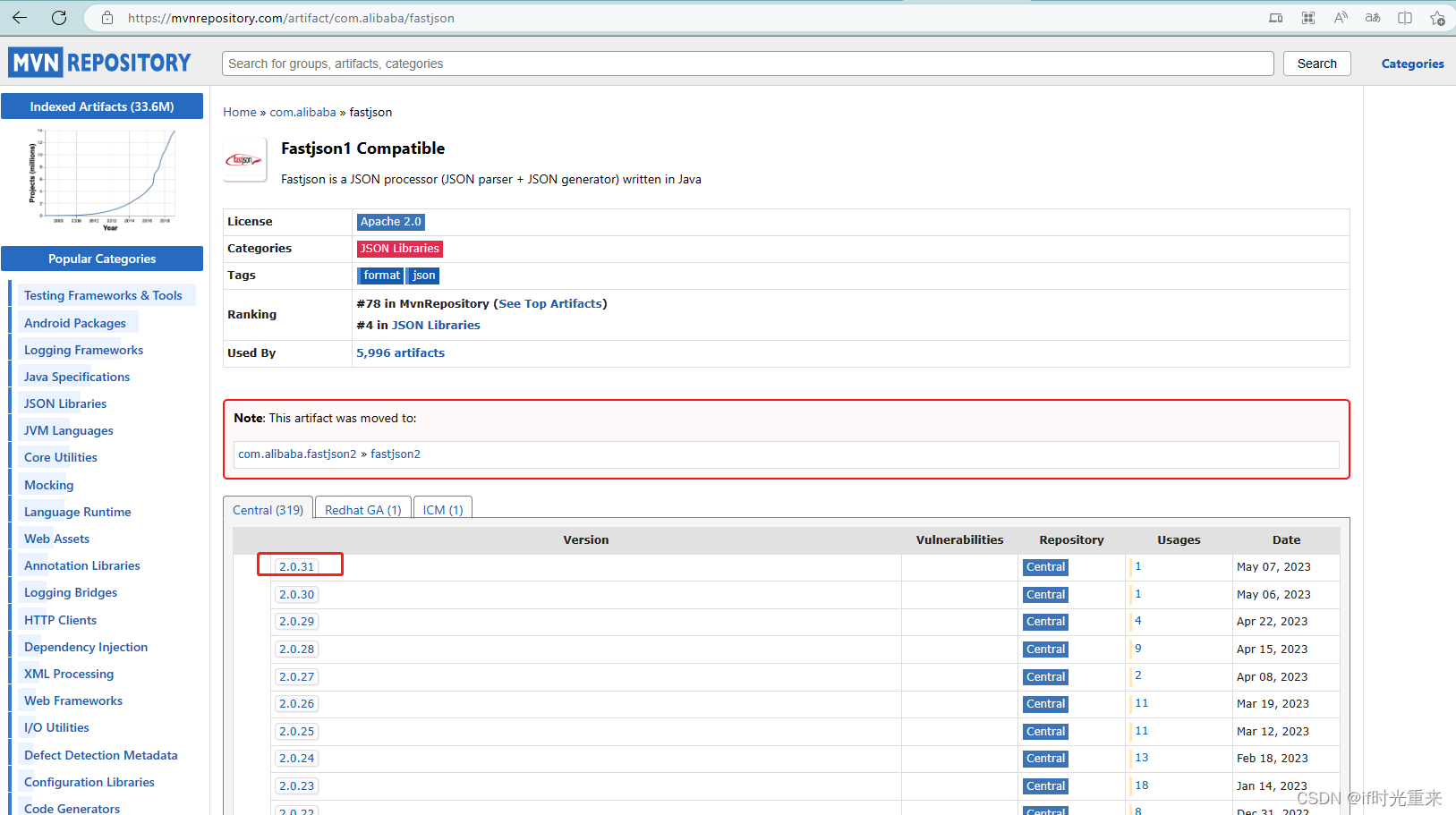This screenshot has height=815, width=1456.
Task: Open the translate icon in the address bar
Action: (x=1373, y=18)
